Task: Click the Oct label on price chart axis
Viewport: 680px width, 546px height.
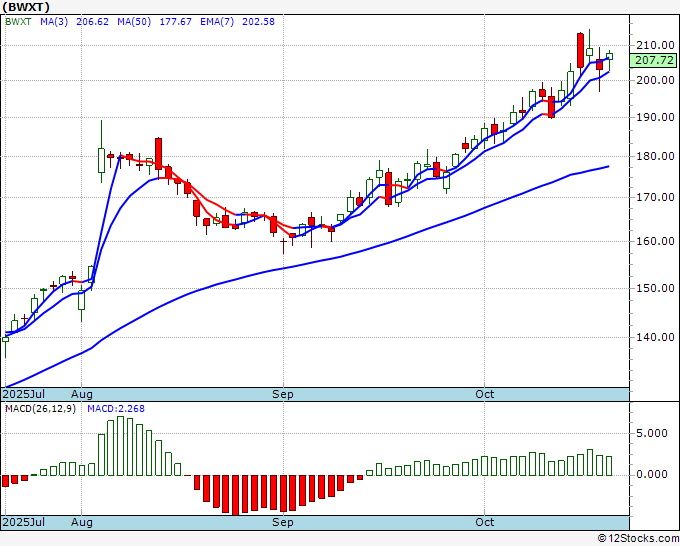Action: 484,394
